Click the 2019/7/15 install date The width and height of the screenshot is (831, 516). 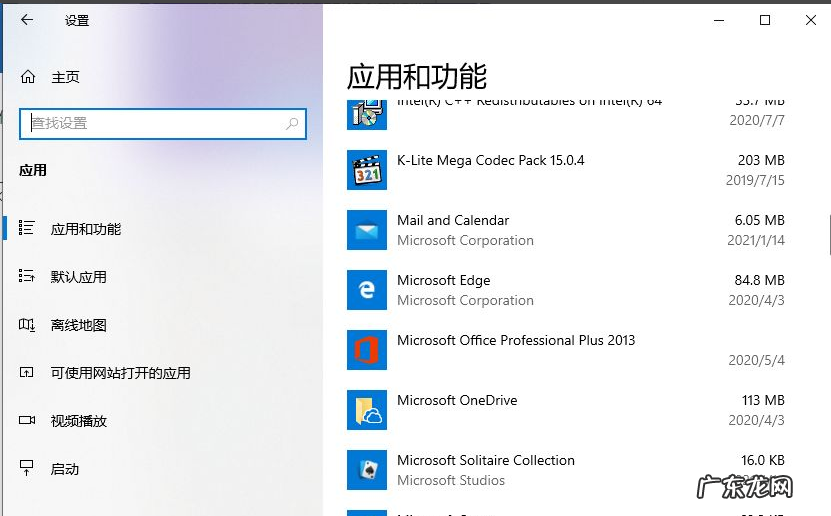755,181
